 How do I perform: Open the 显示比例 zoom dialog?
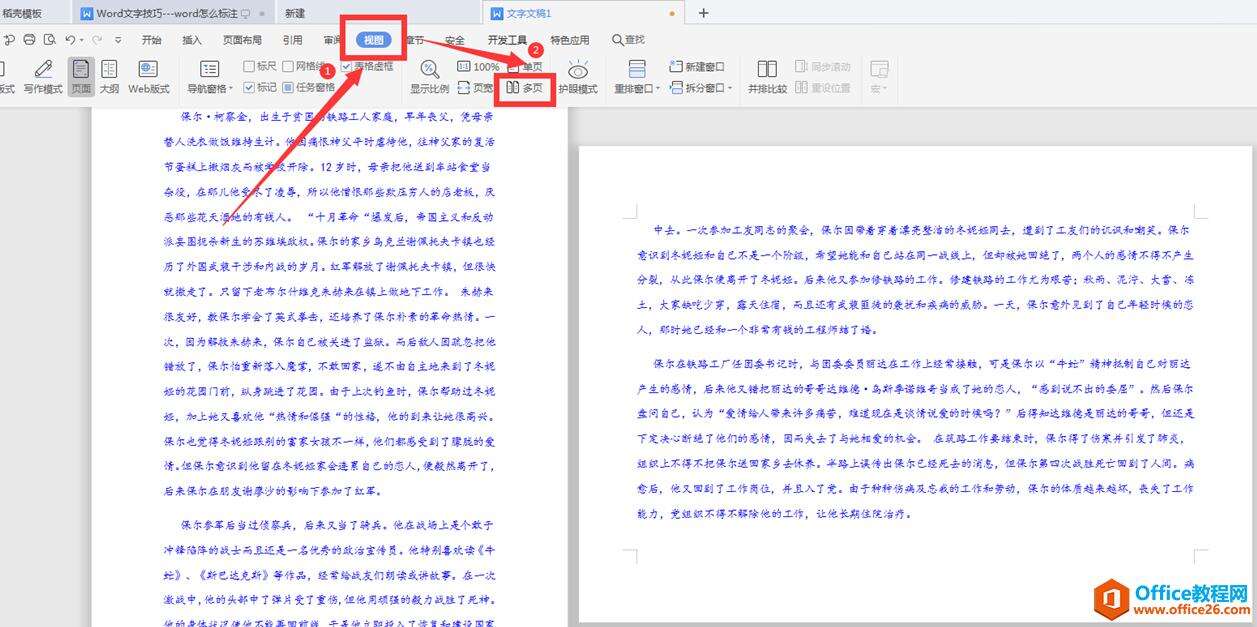429,72
